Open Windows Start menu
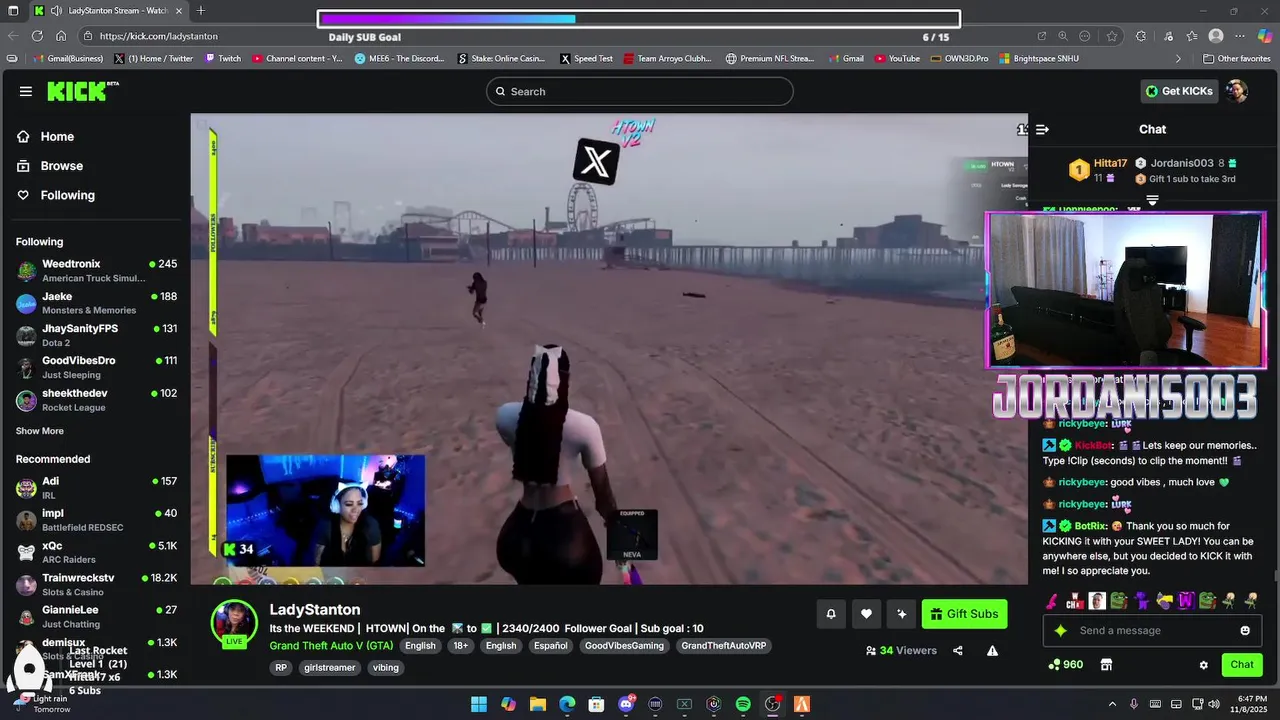Screen dimensions: 1280x720 [479, 704]
